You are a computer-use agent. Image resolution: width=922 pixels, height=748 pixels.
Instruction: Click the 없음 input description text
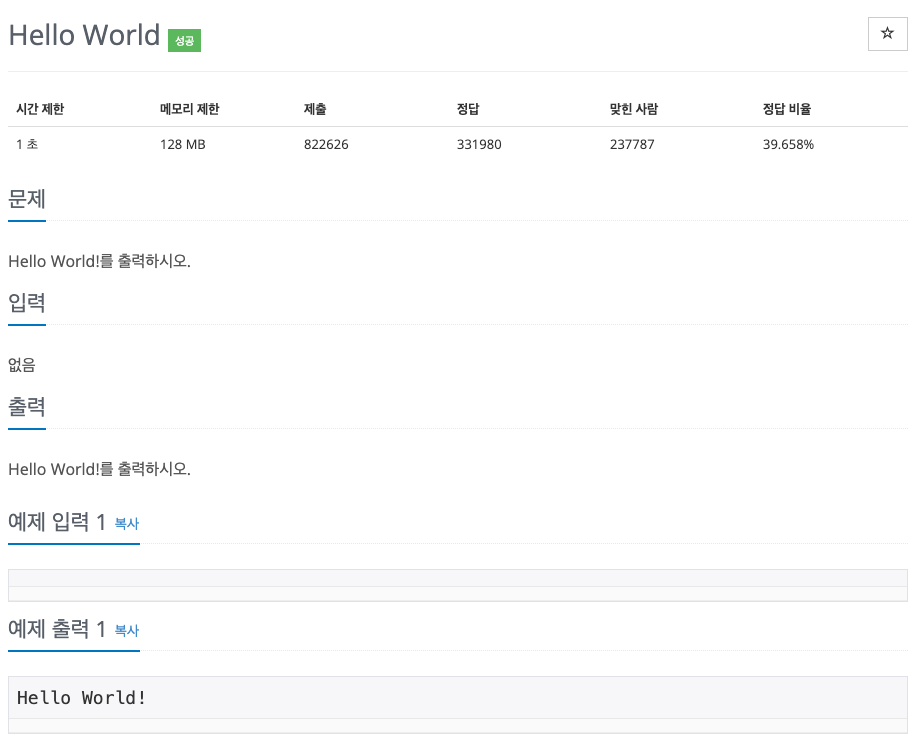coord(22,365)
